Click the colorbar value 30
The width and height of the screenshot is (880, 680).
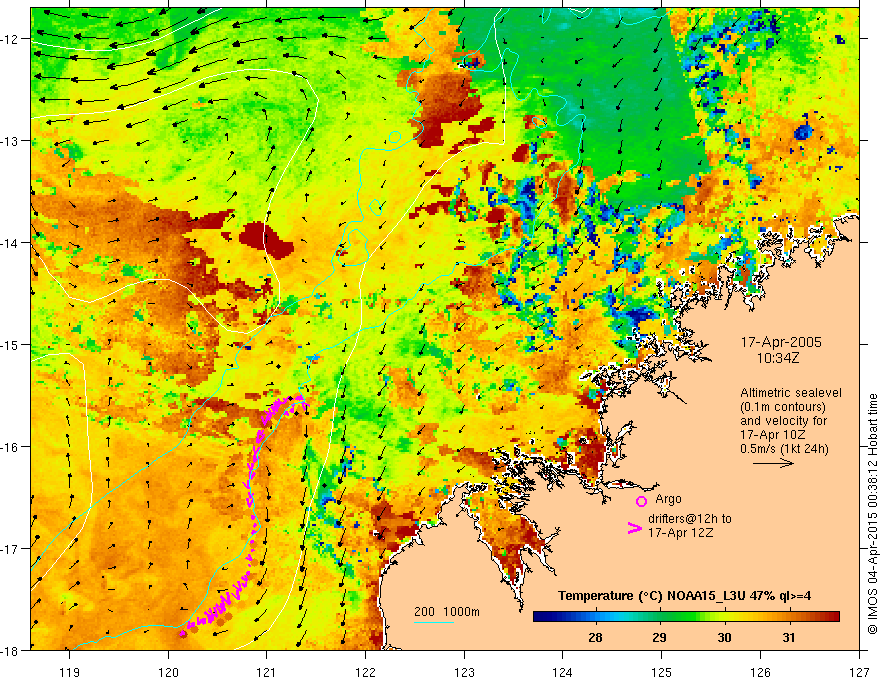click(725, 637)
